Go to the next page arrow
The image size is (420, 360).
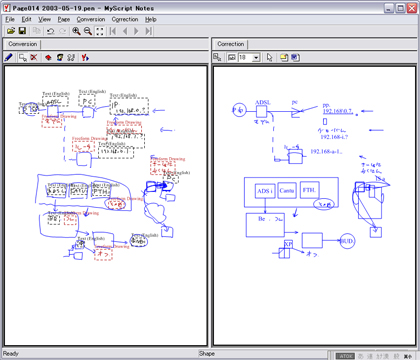click(x=136, y=31)
